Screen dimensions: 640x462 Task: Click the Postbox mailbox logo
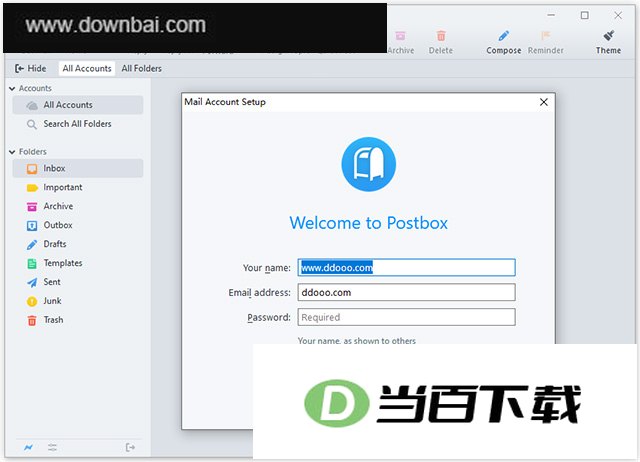click(x=369, y=164)
